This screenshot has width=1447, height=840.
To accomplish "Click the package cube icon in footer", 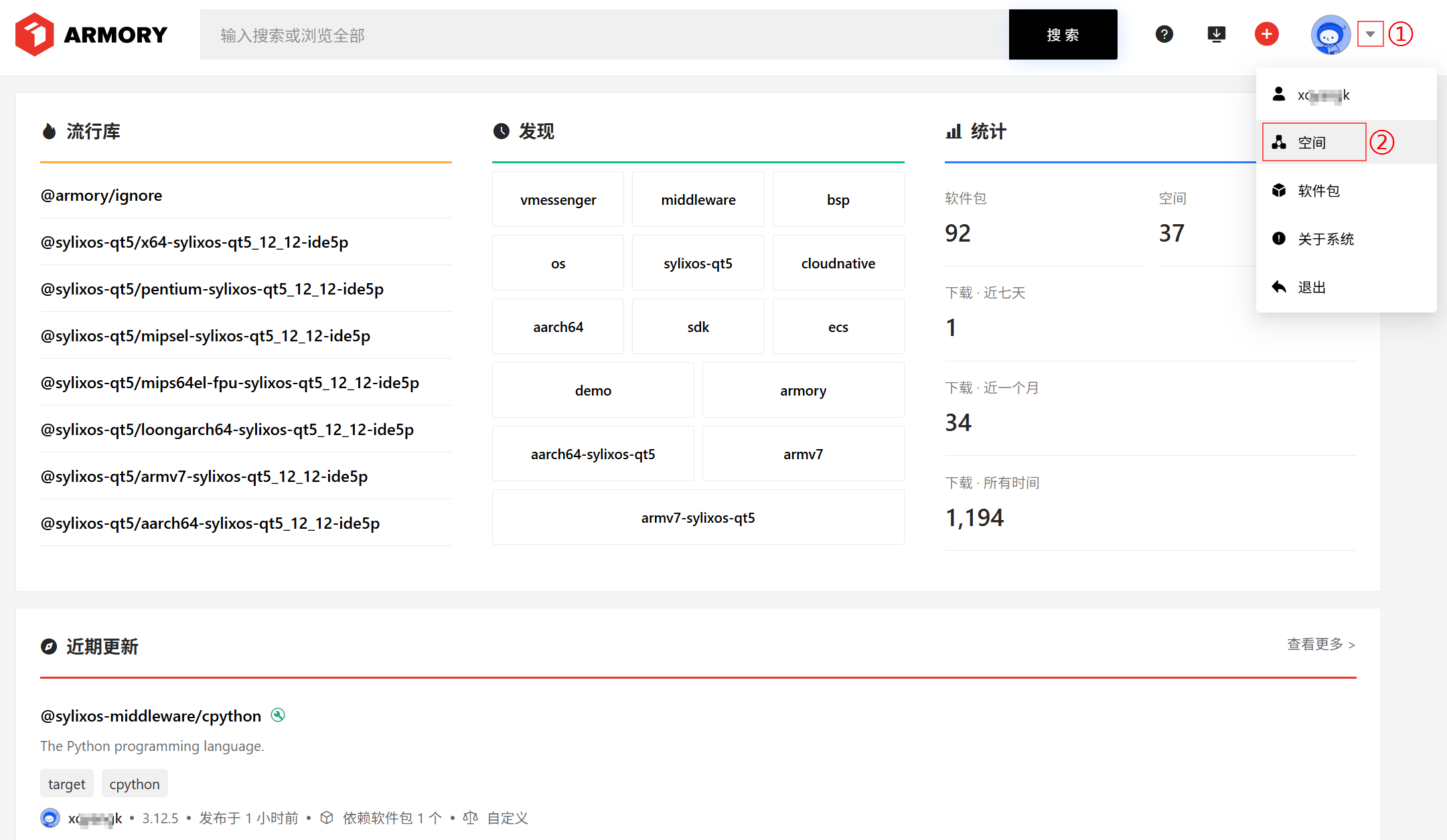I will 327,817.
